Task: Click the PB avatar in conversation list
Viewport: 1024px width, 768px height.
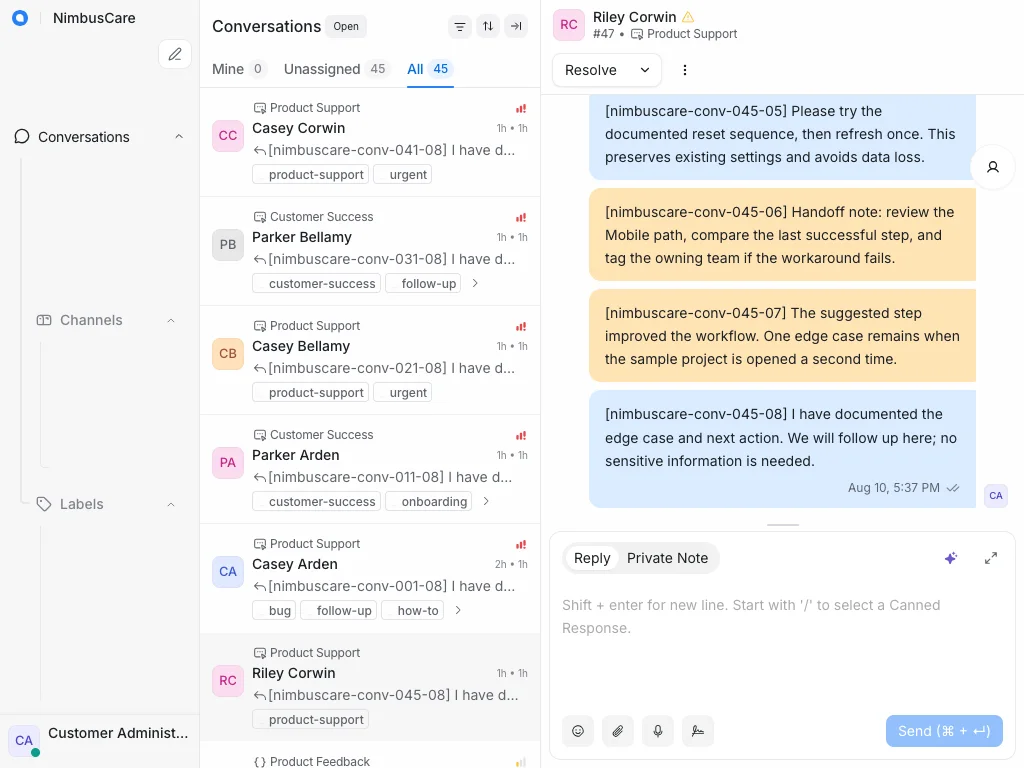Action: (227, 245)
